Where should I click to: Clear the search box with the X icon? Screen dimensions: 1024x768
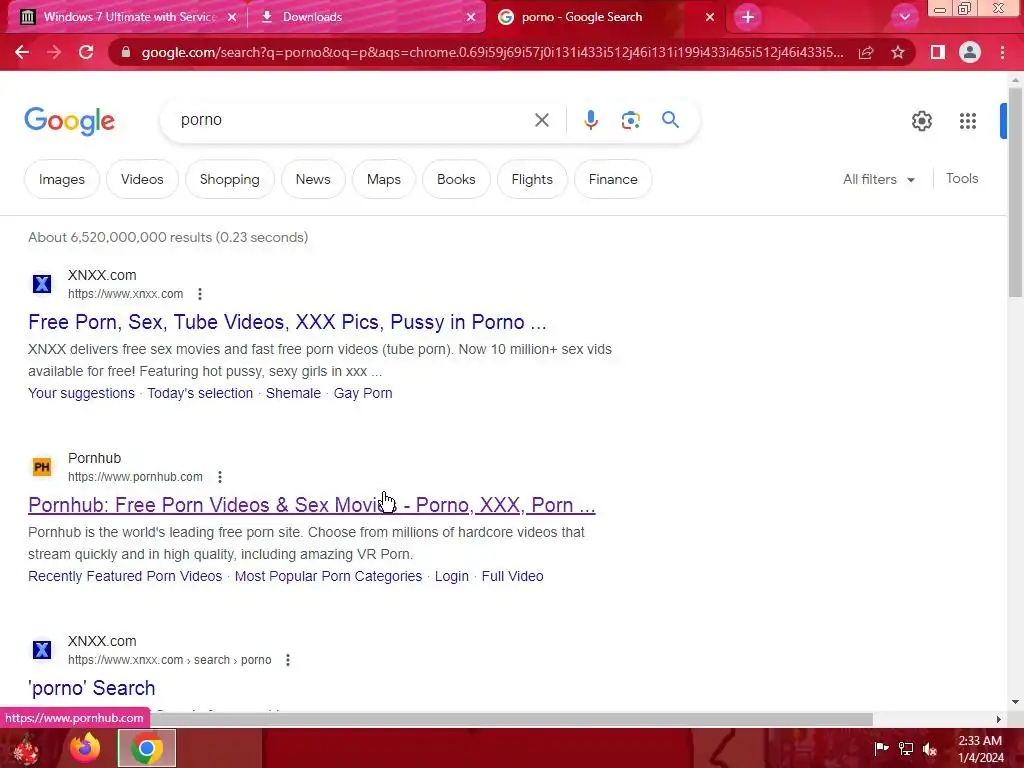(x=541, y=120)
